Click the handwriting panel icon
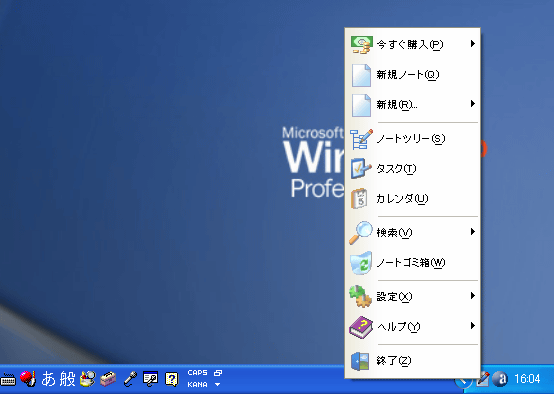 pyautogui.click(x=151, y=379)
